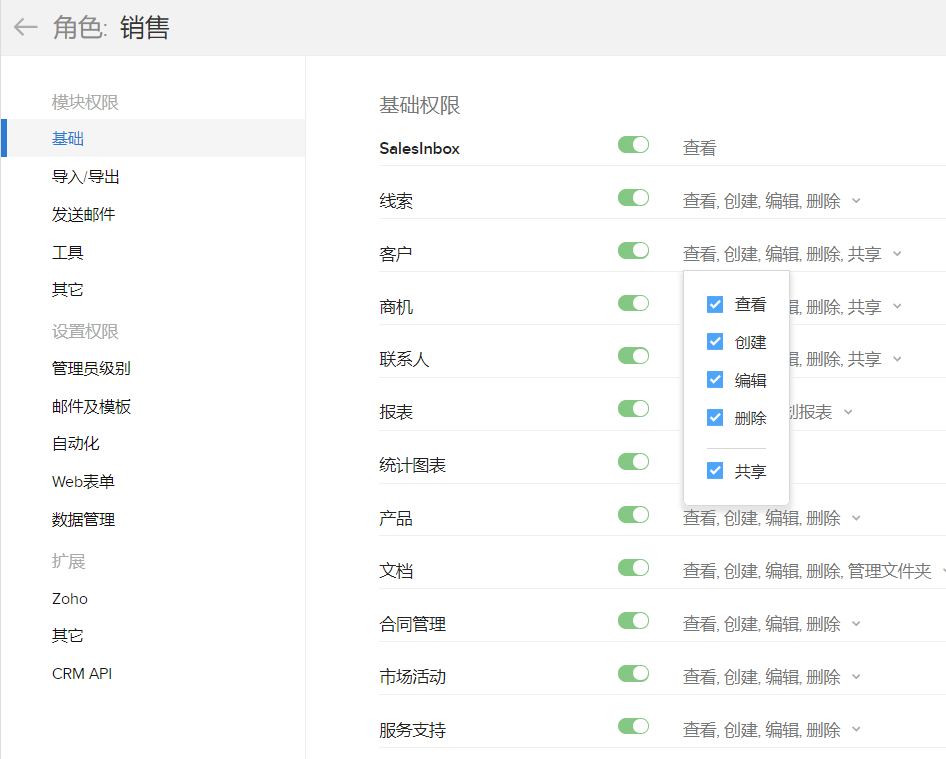Screen dimensions: 946x759
Task: Expand the 线索 permissions dropdown arrow
Action: click(x=856, y=201)
